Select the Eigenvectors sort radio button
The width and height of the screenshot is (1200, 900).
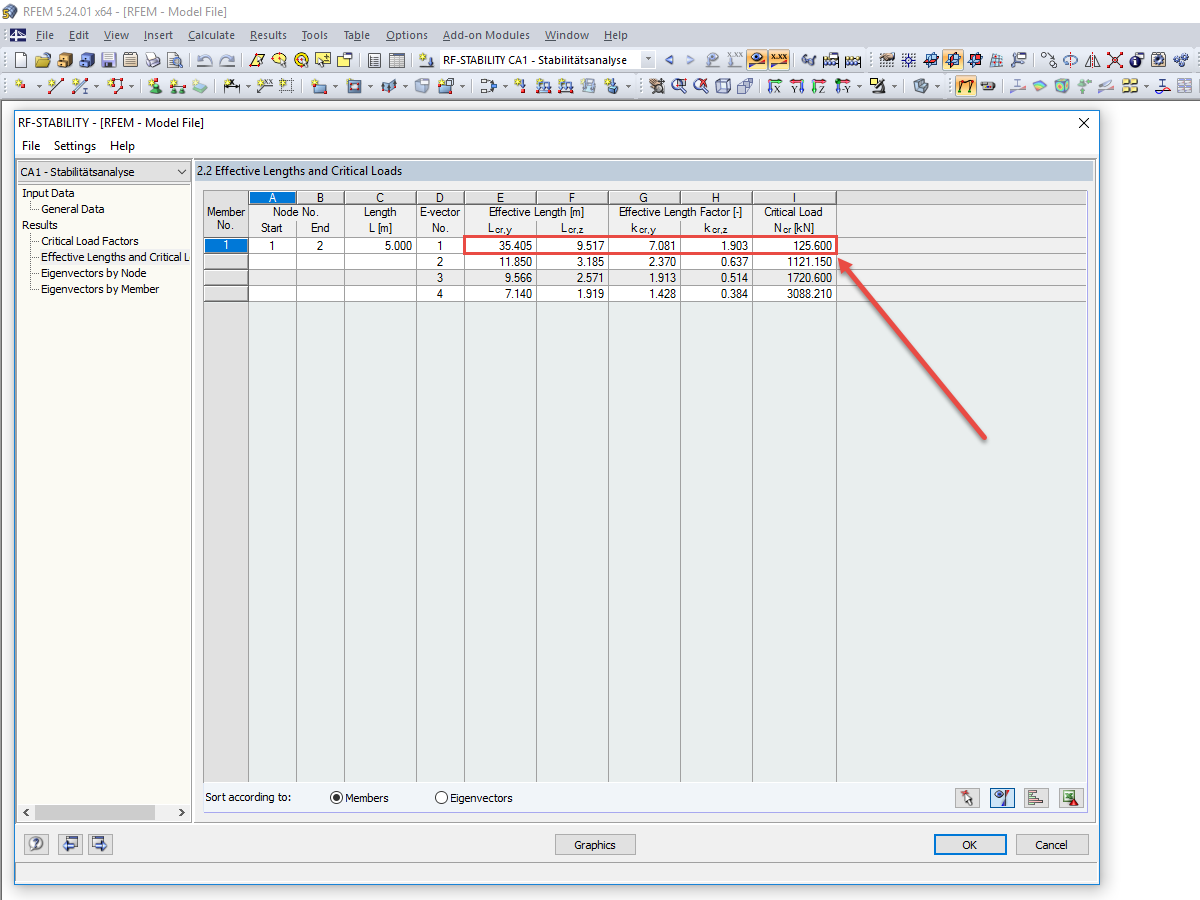[x=442, y=798]
